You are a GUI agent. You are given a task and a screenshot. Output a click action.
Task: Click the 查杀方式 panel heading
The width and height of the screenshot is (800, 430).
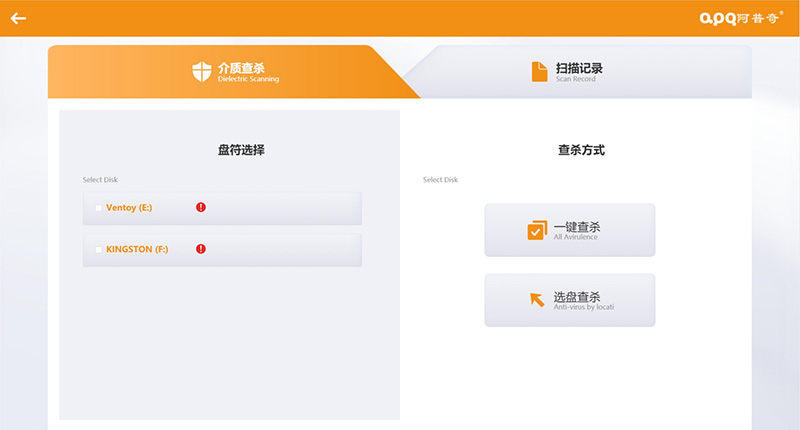click(581, 150)
